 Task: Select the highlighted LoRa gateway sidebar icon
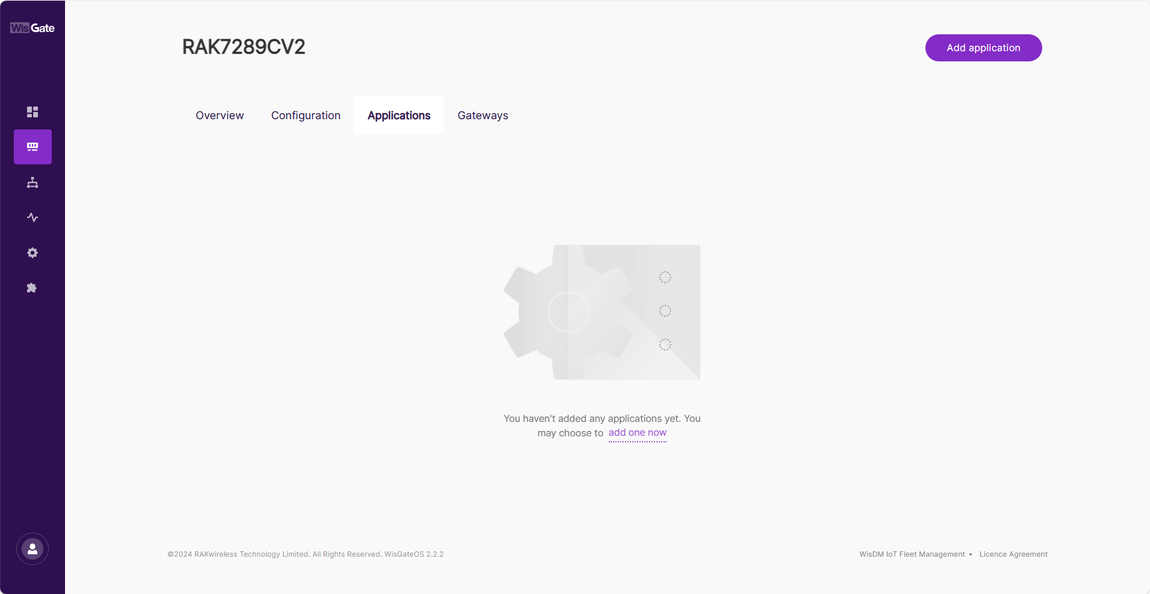32,147
